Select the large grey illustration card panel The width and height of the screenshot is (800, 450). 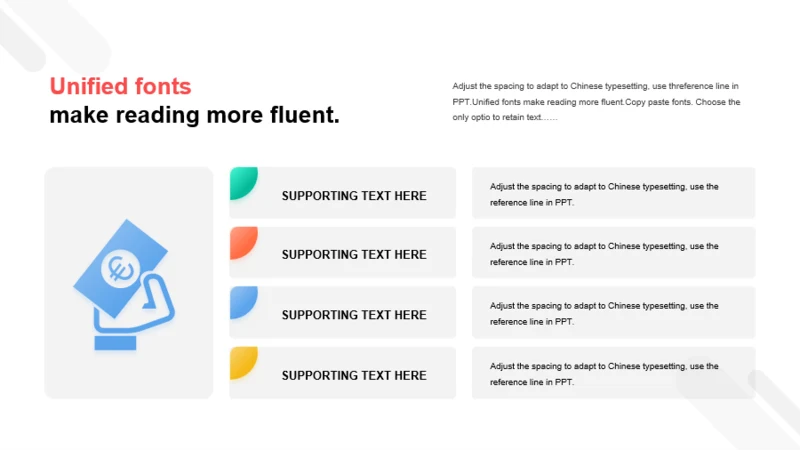[x=129, y=283]
